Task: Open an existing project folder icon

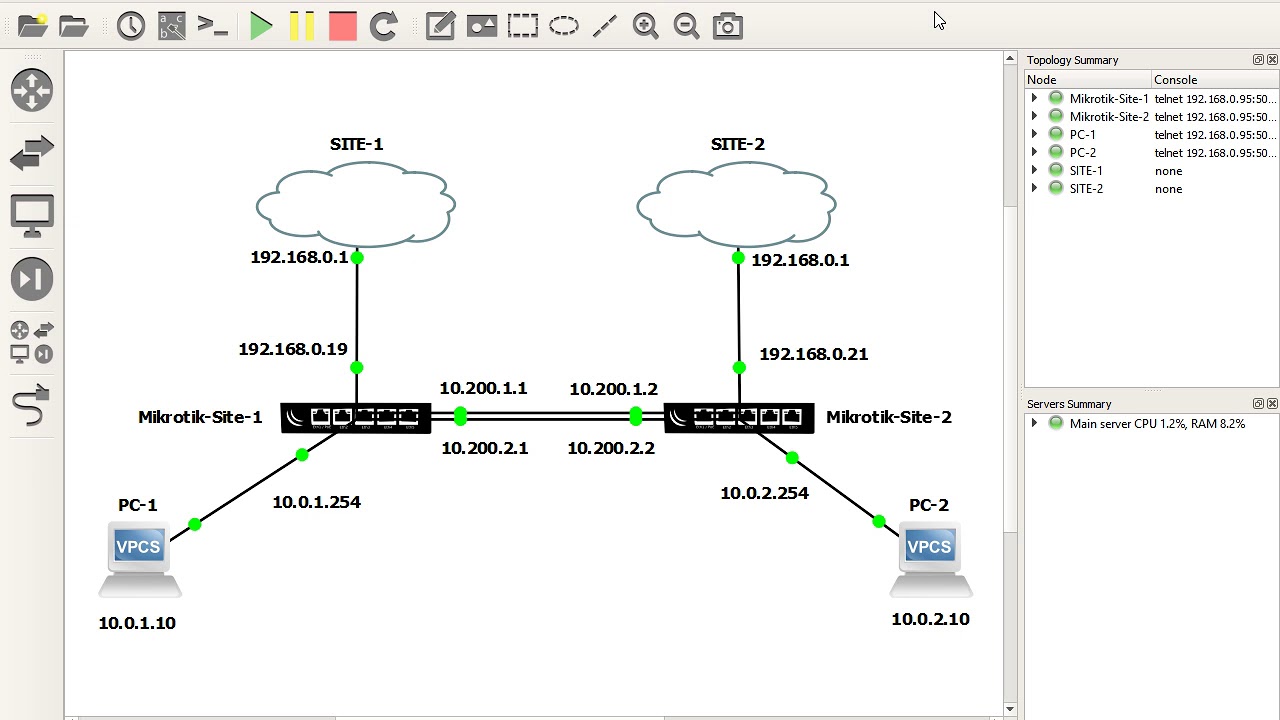Action: coord(73,26)
